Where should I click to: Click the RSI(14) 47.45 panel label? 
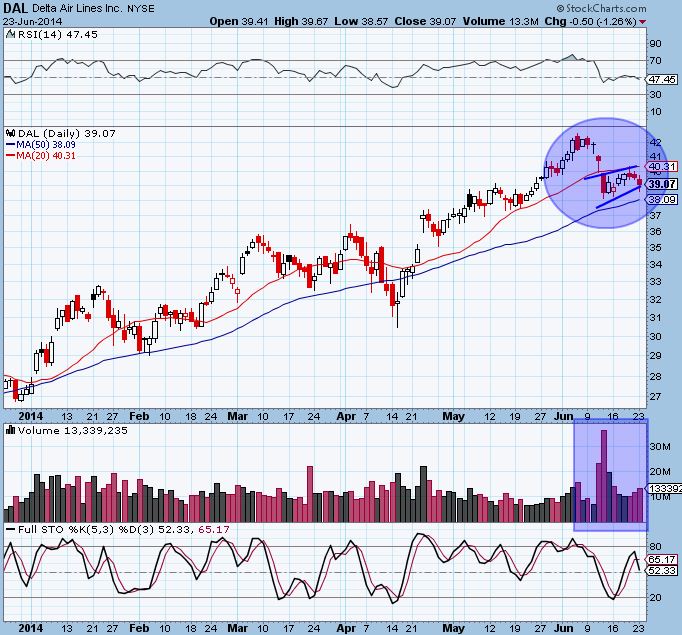coord(57,34)
